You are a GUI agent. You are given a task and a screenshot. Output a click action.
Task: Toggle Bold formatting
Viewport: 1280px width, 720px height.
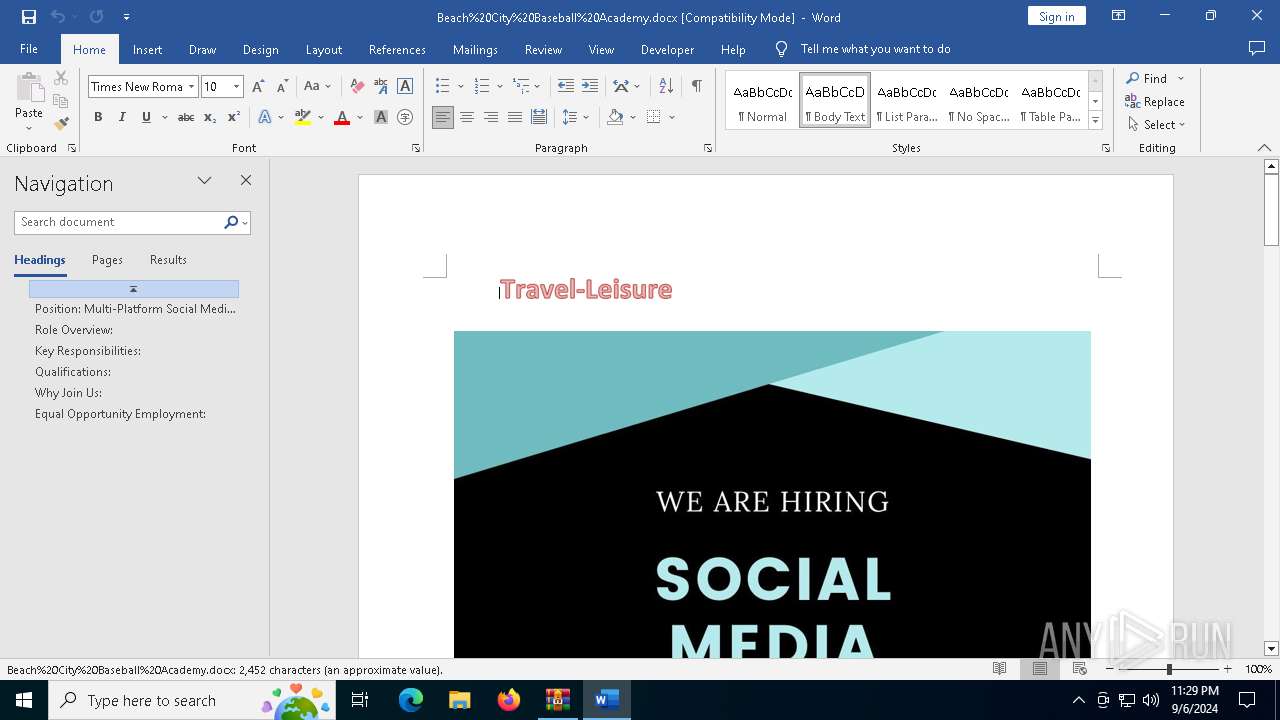98,117
